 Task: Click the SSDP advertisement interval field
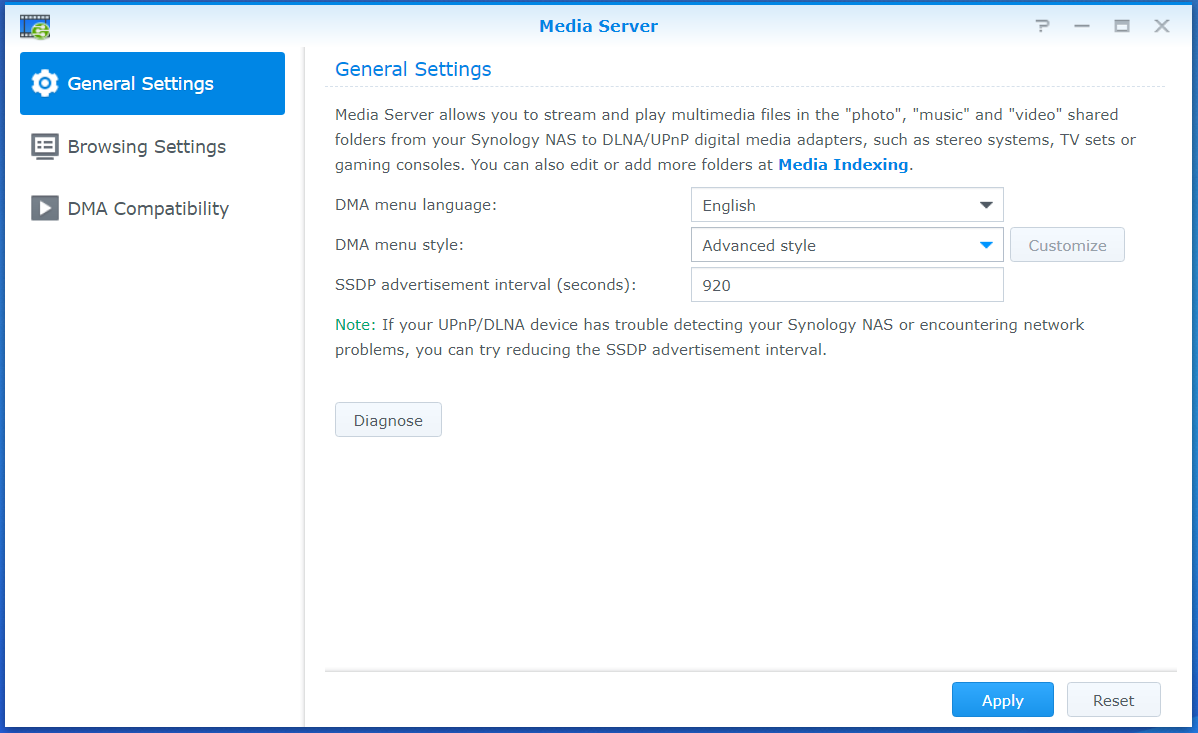point(846,284)
